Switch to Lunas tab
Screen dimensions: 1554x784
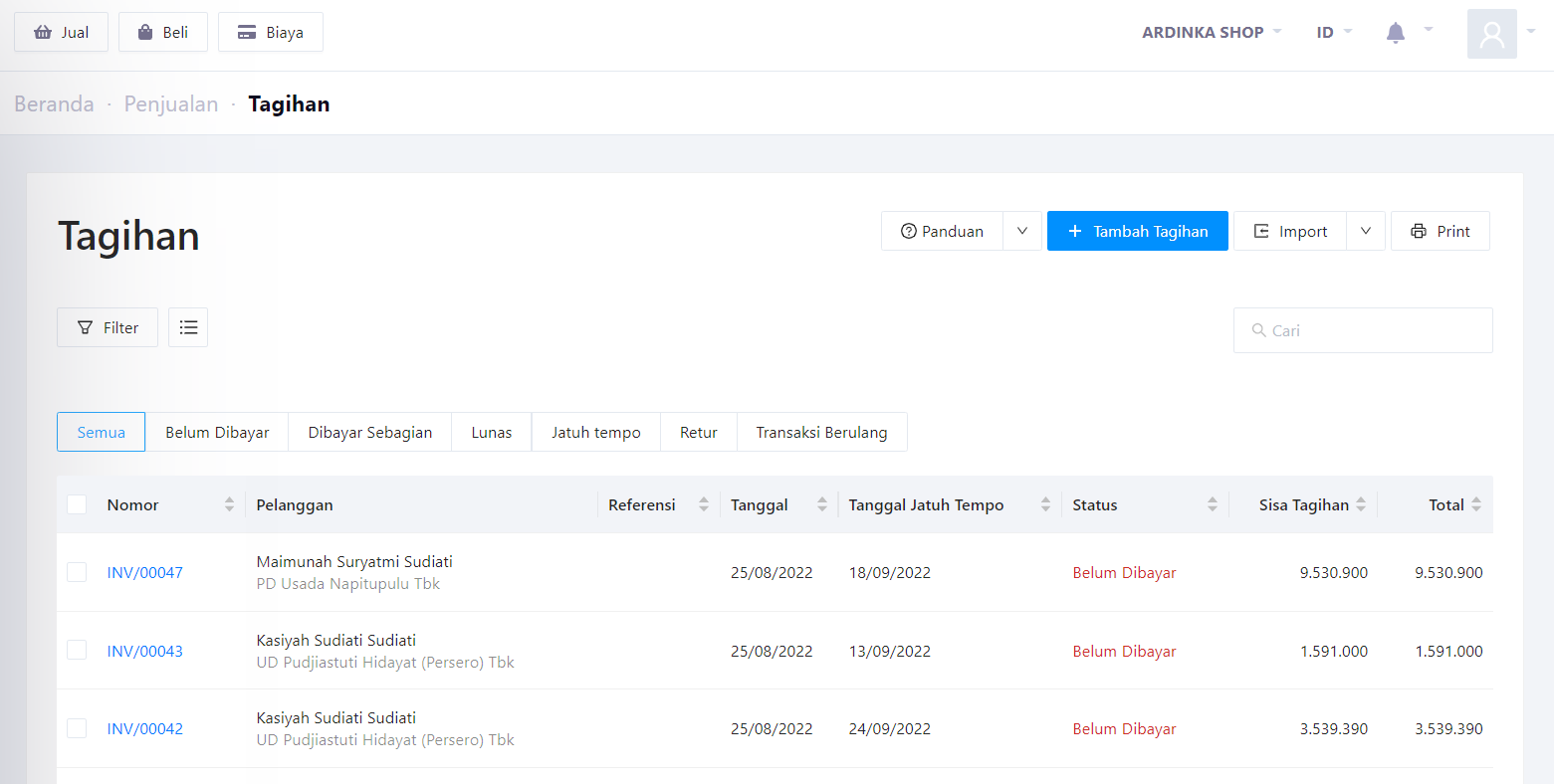pos(492,432)
